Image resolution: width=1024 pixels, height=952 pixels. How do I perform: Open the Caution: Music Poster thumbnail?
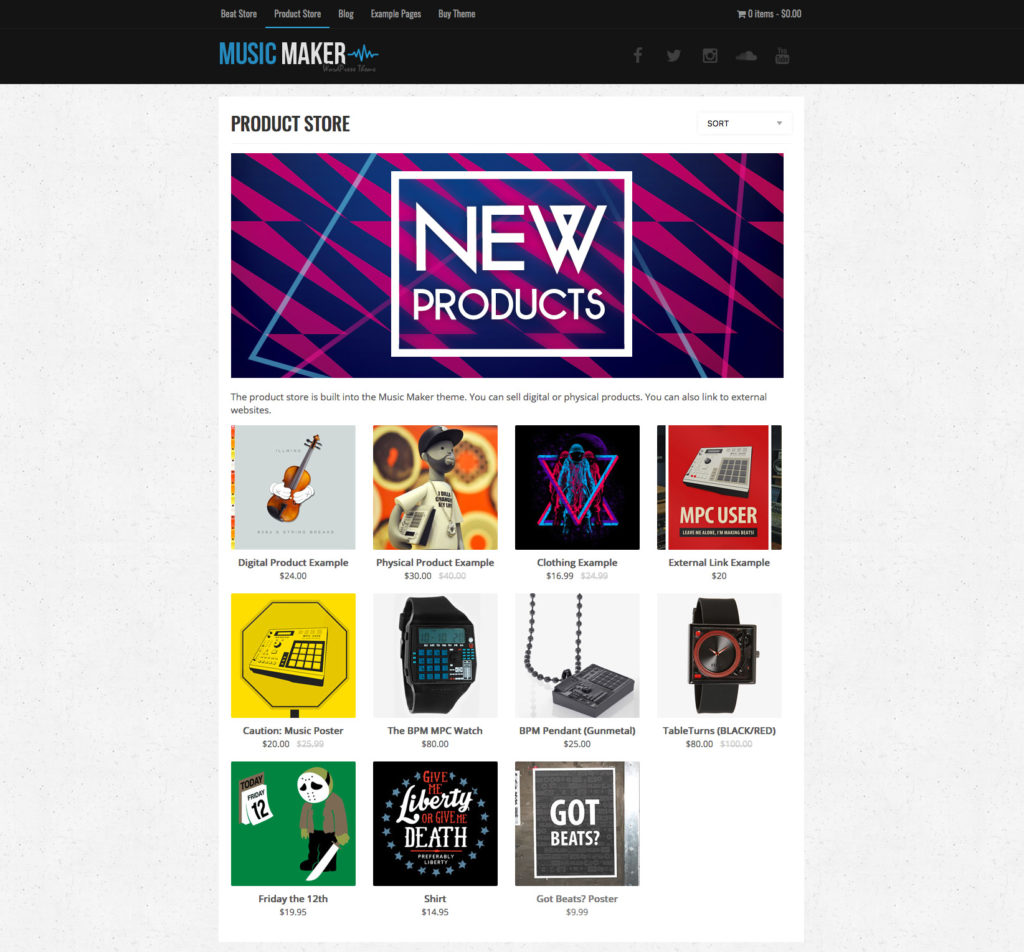point(293,656)
